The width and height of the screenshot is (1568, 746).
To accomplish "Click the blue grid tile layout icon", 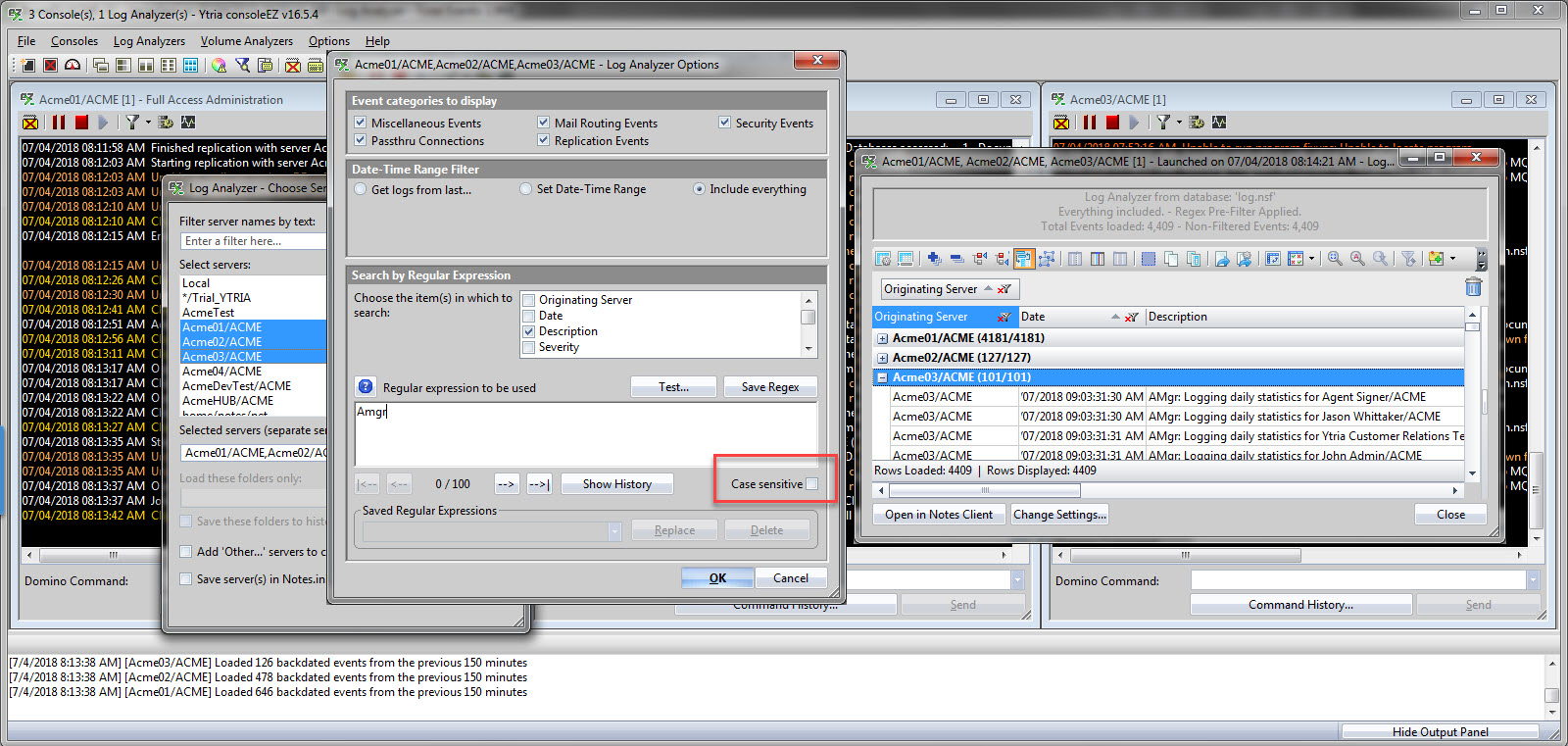I will 190,66.
